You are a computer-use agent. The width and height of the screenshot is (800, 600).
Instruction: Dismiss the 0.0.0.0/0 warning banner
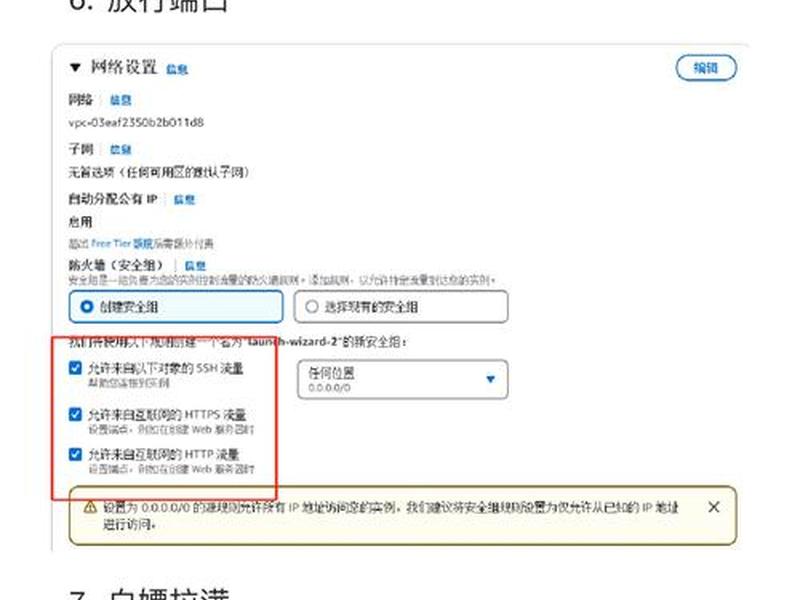click(x=714, y=507)
